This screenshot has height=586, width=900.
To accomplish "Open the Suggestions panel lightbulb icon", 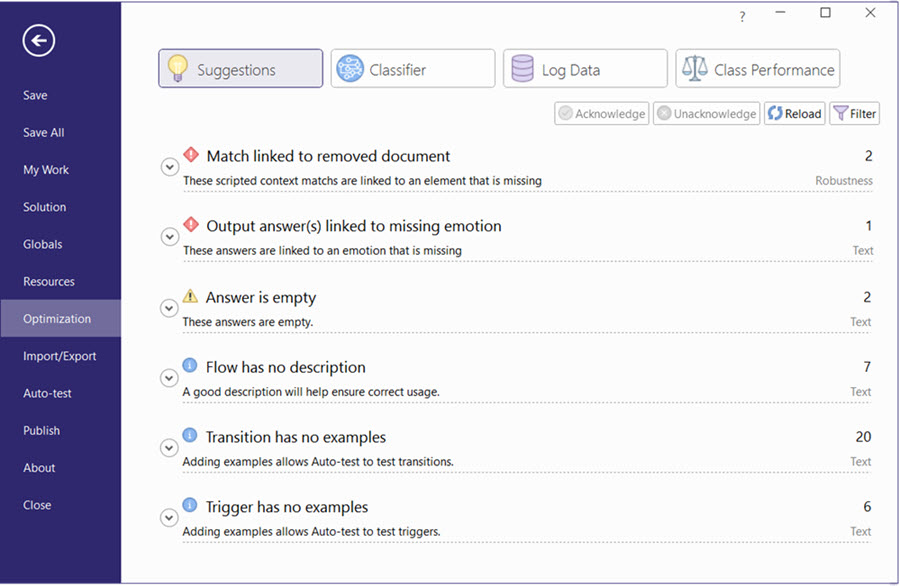I will [x=178, y=68].
